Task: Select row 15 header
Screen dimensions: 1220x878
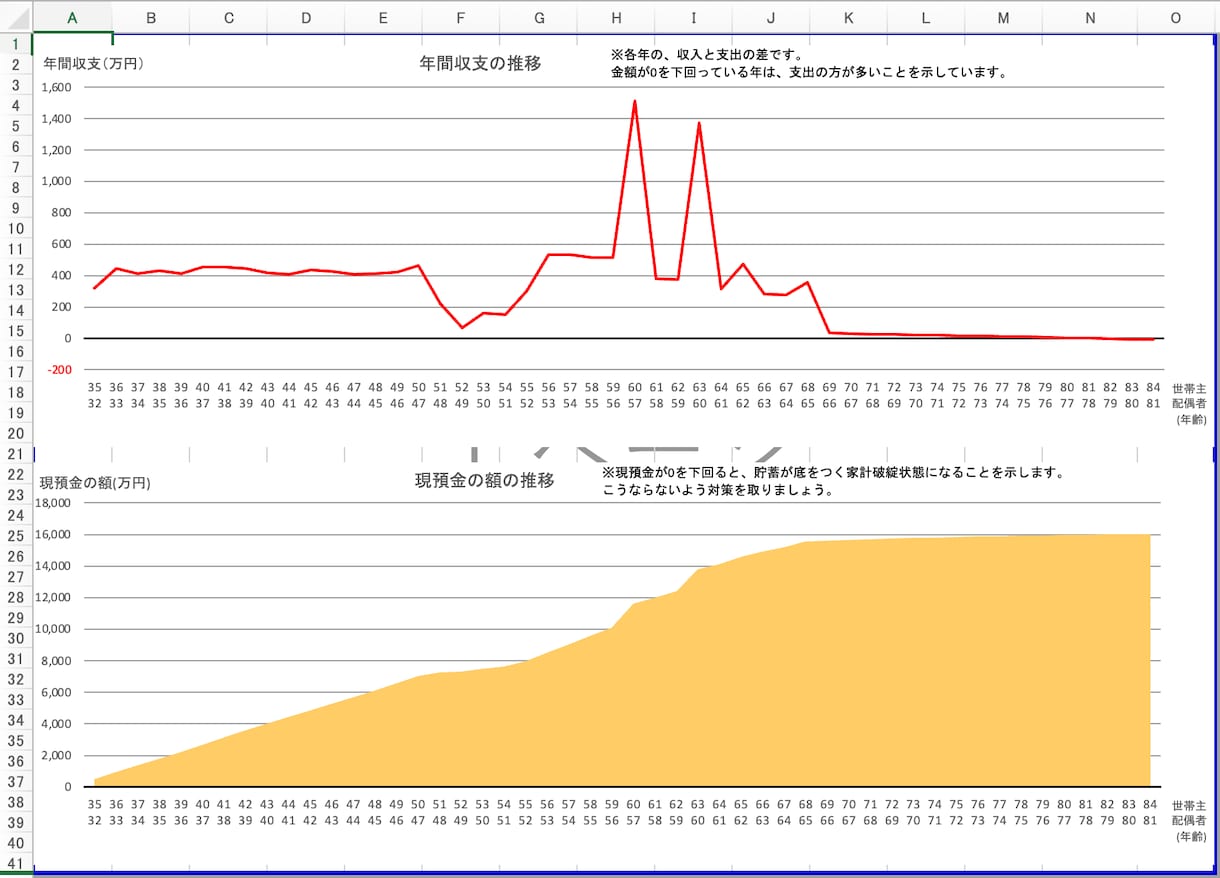Action: [16, 331]
